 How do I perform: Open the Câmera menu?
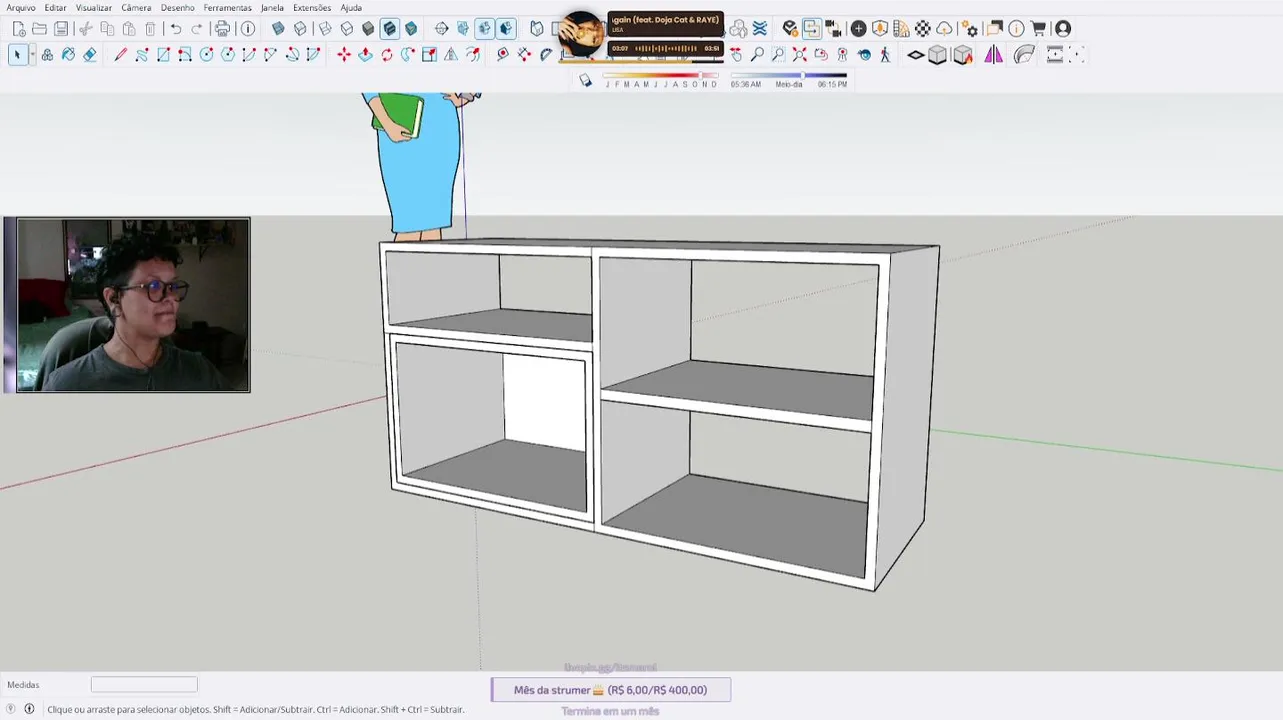[137, 8]
